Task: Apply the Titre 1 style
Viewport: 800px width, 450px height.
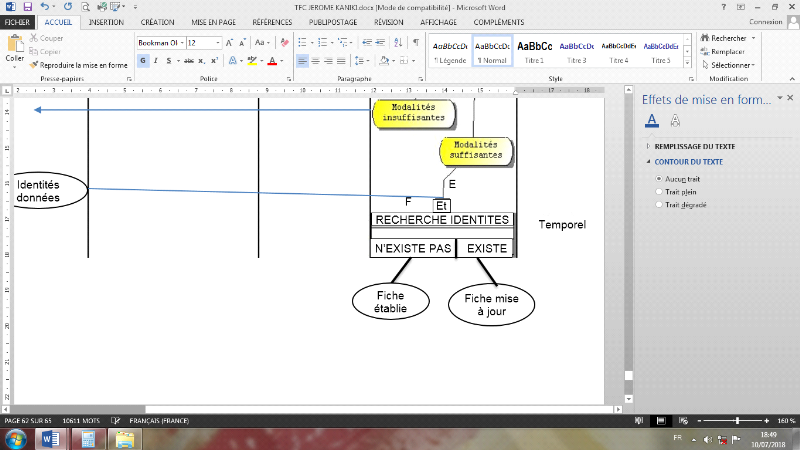Action: tap(534, 51)
